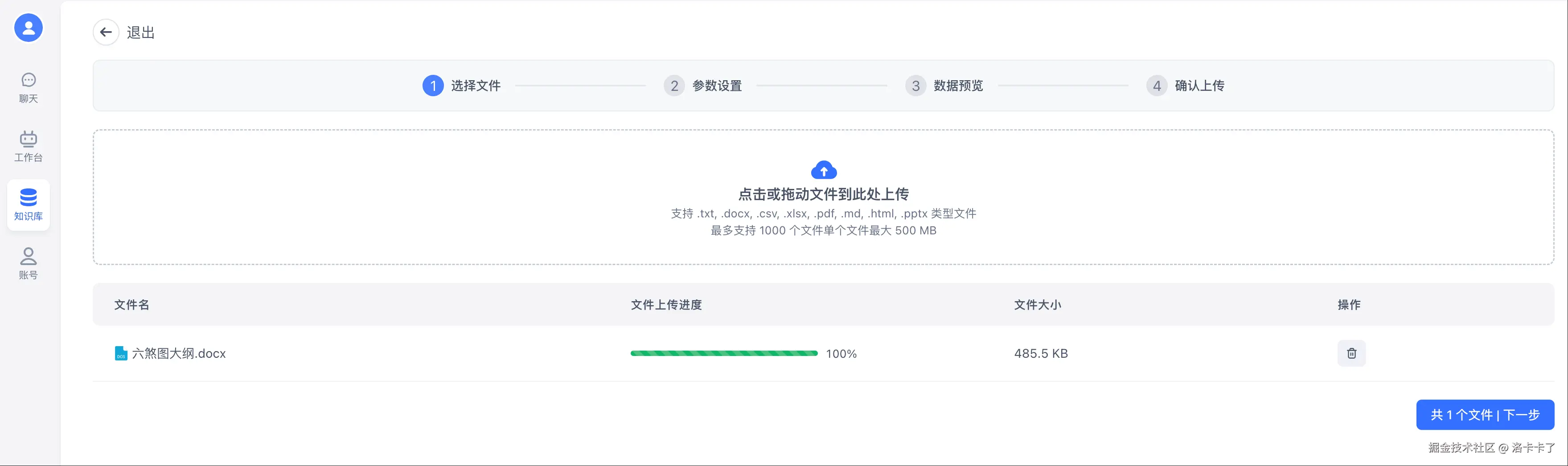Click the cloud upload icon
The image size is (1568, 466).
[824, 170]
